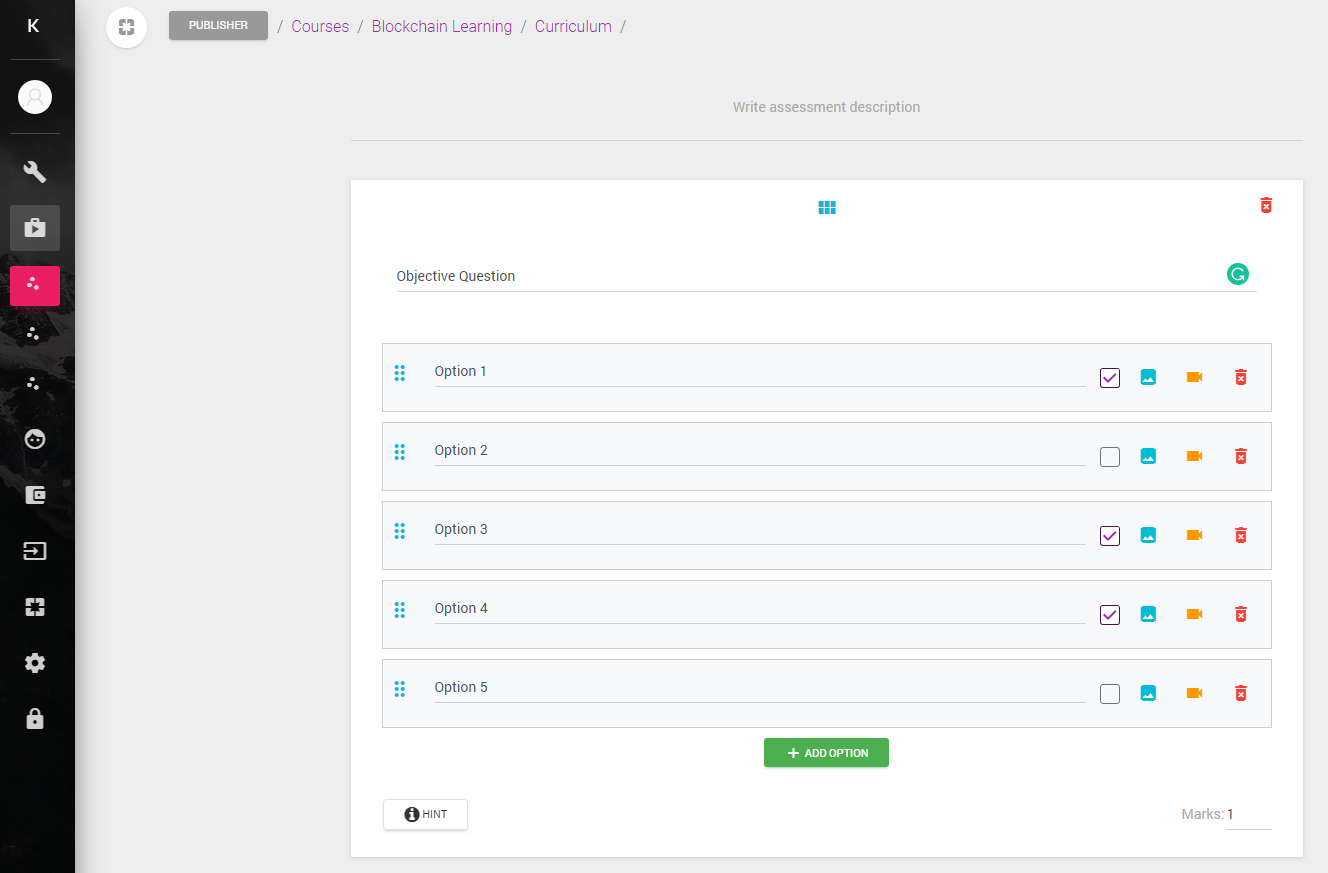Edit the Option 4 text field
Screen dimensions: 1328x873
pos(760,609)
